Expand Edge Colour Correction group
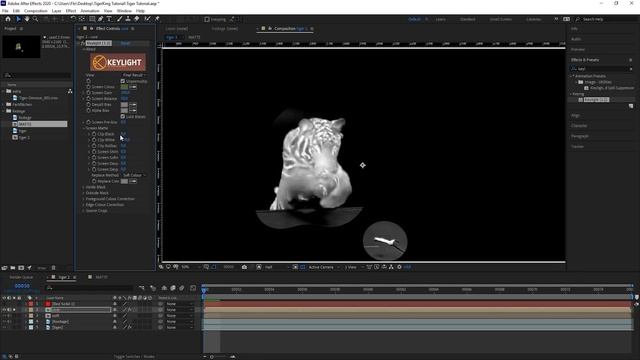Screen dimensions: 640x360 (84, 204)
